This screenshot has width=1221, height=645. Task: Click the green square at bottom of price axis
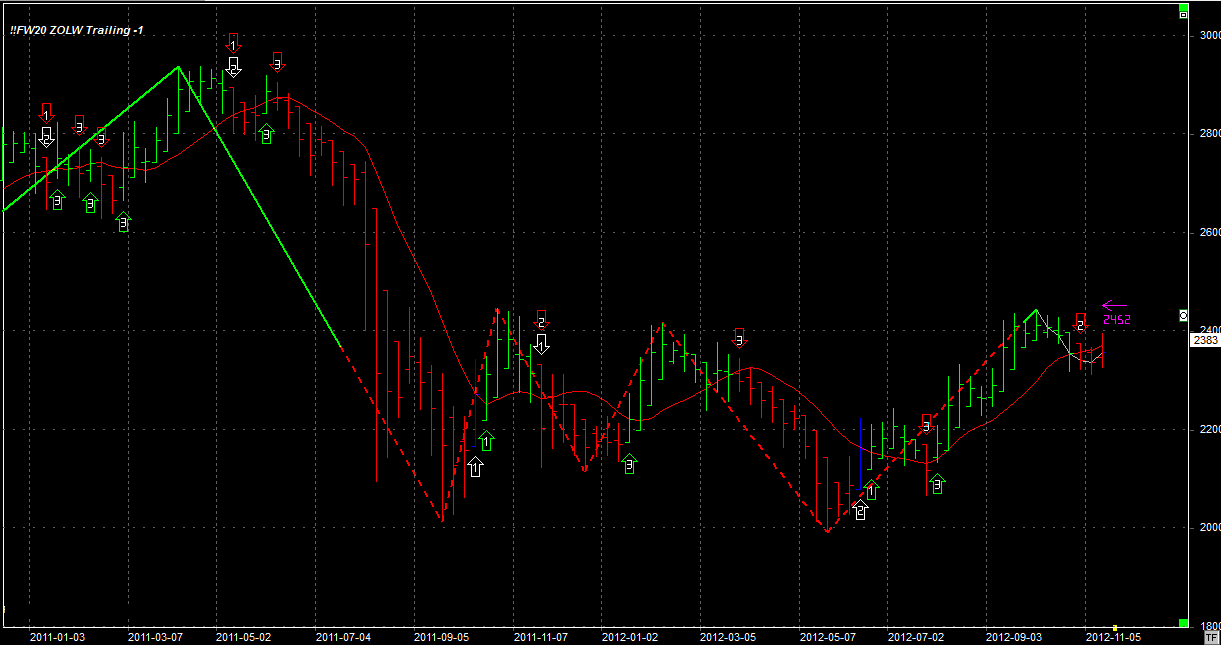(1183, 624)
